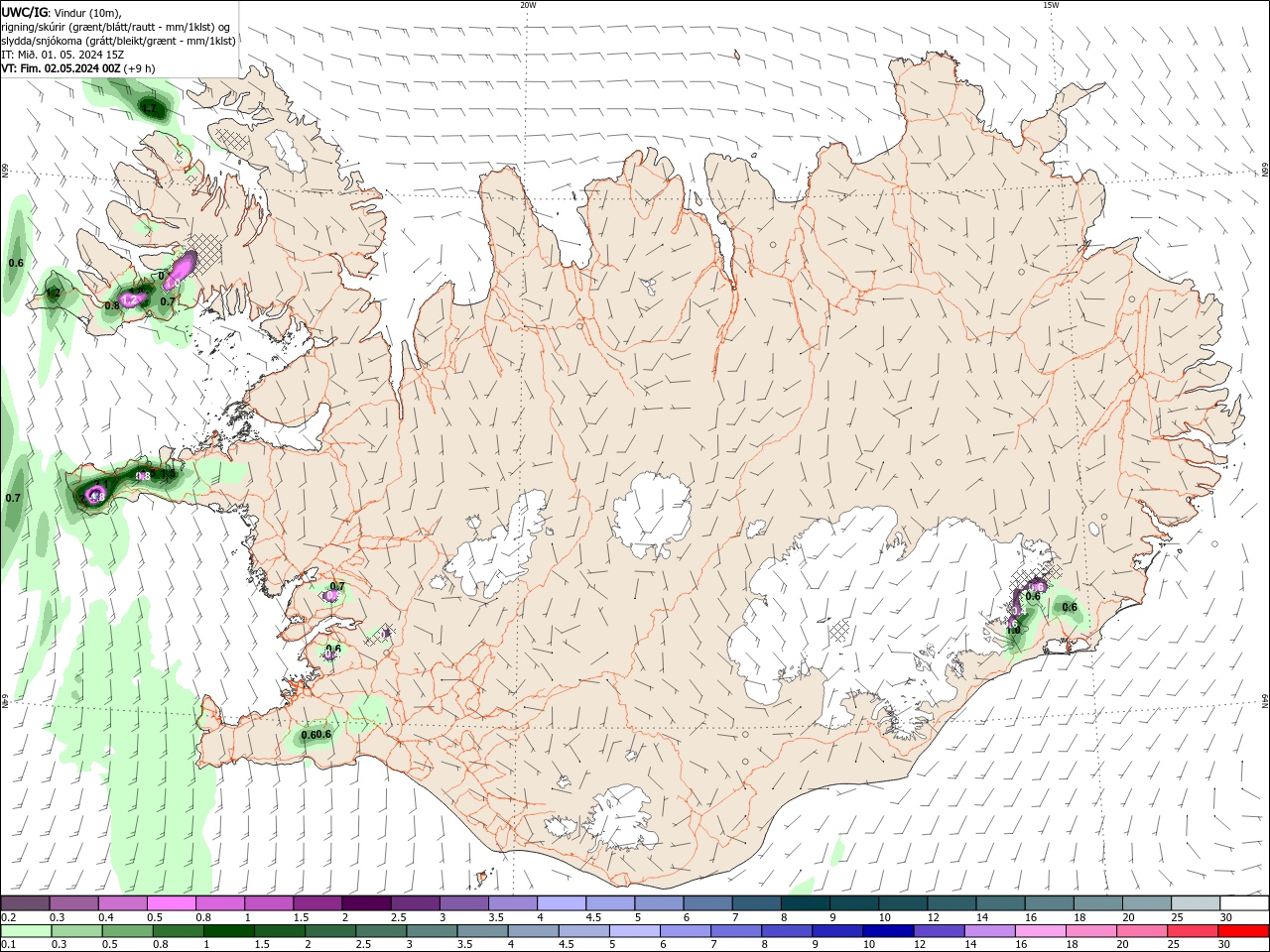The image size is (1270, 952).
Task: Click the title text 'UWC/IG: Vindur (10m)'
Action: click(61, 12)
